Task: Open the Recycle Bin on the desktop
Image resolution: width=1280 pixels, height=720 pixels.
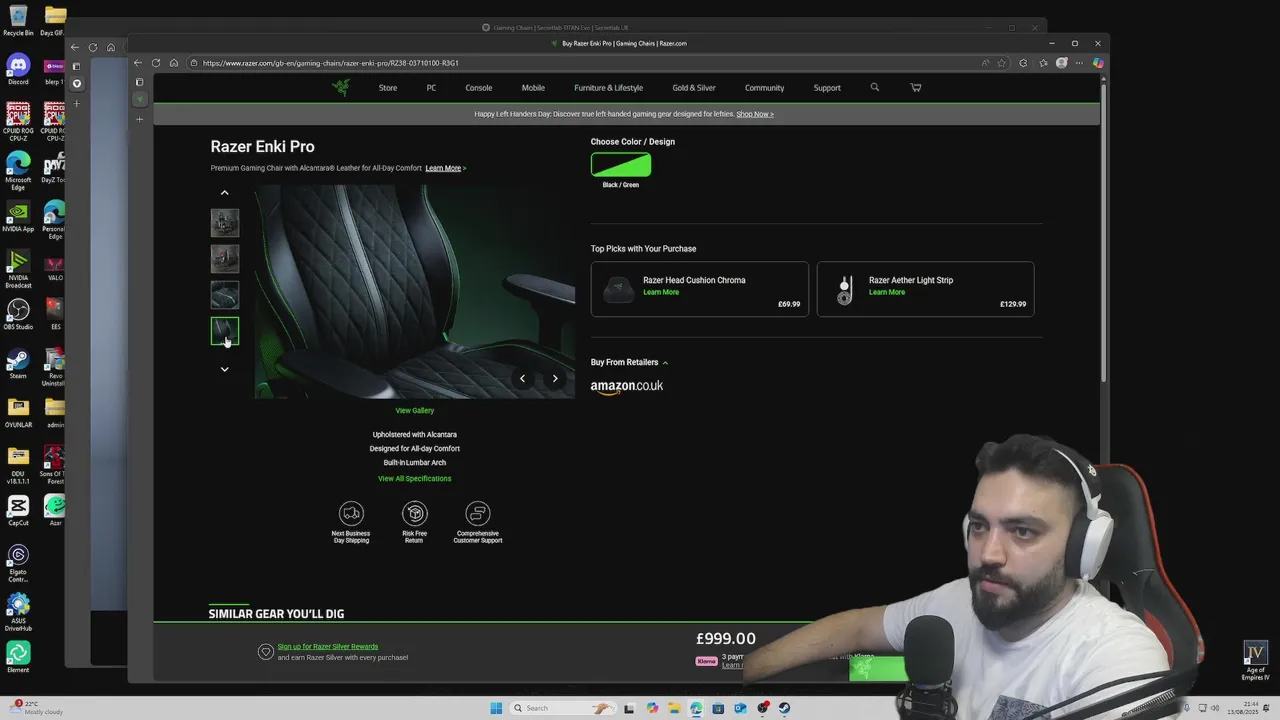Action: pos(18,20)
